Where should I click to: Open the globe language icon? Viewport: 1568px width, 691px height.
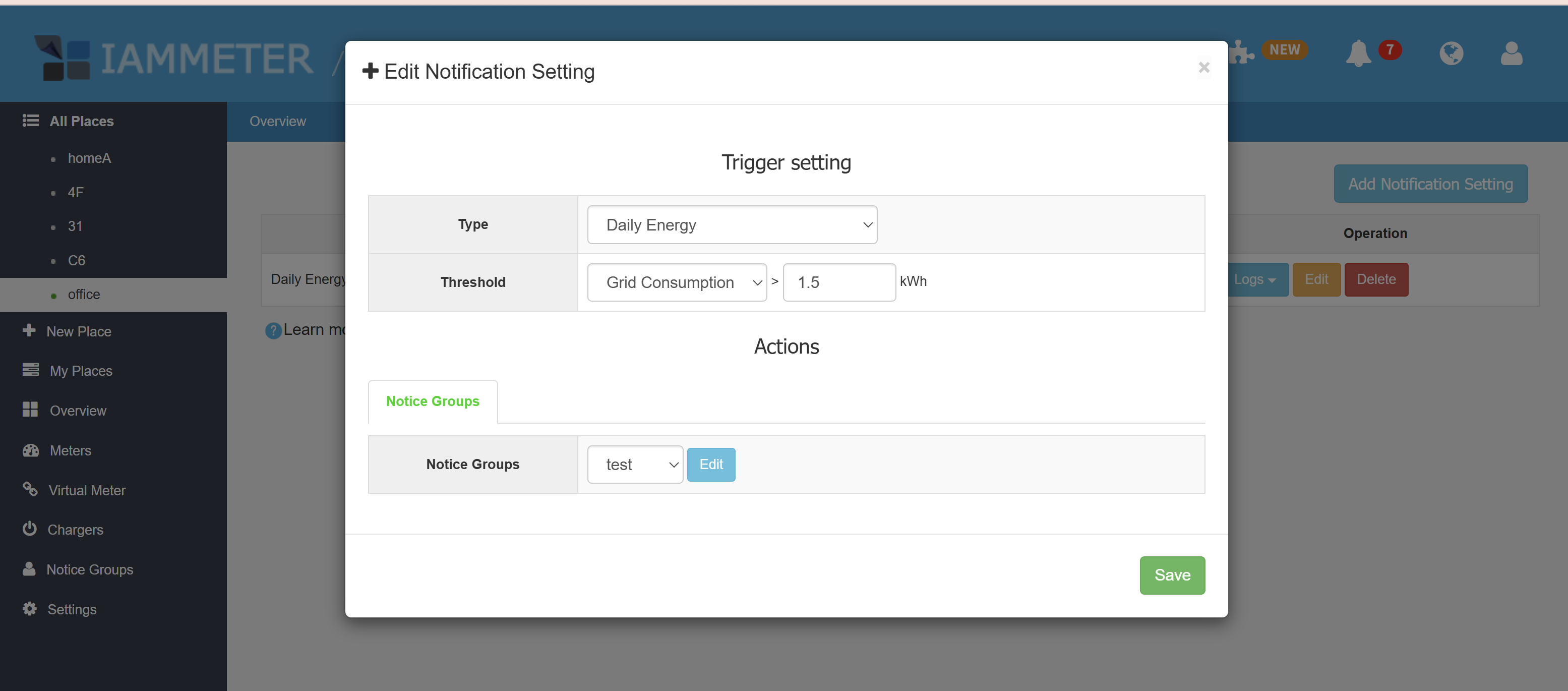coord(1451,53)
